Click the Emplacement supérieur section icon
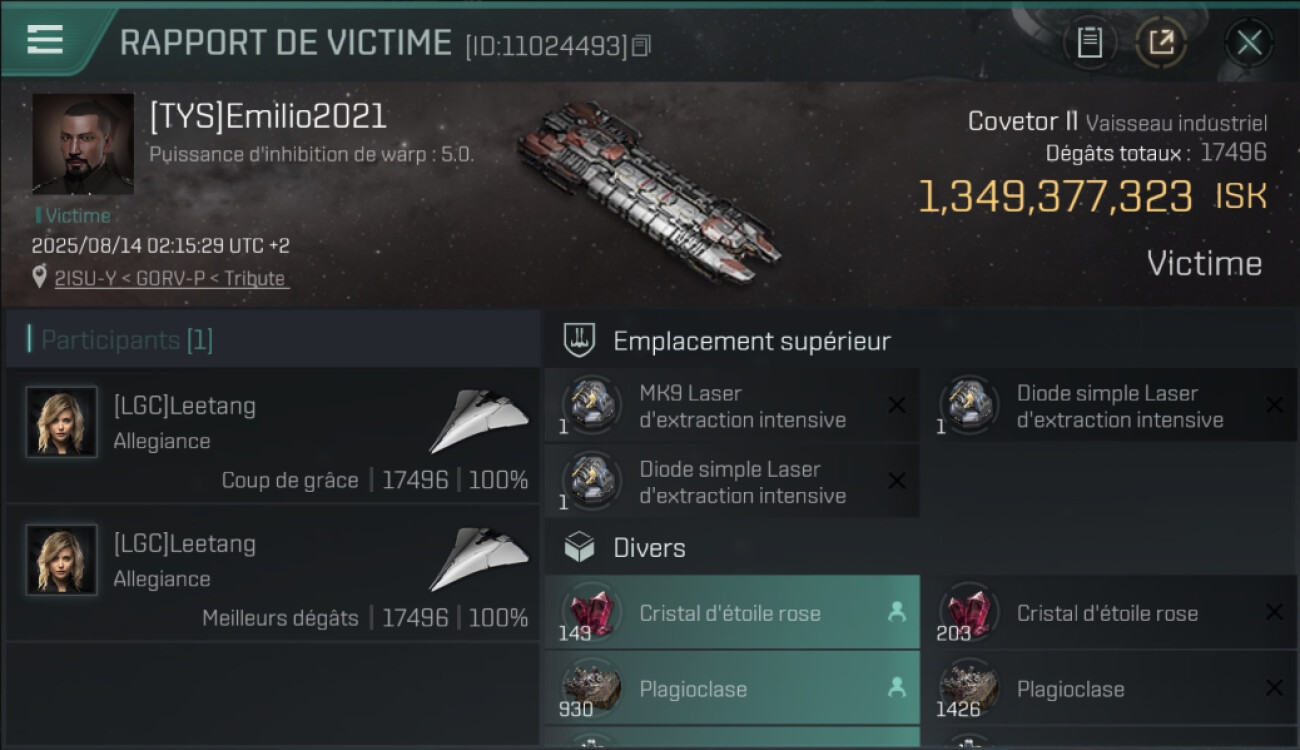 point(579,340)
